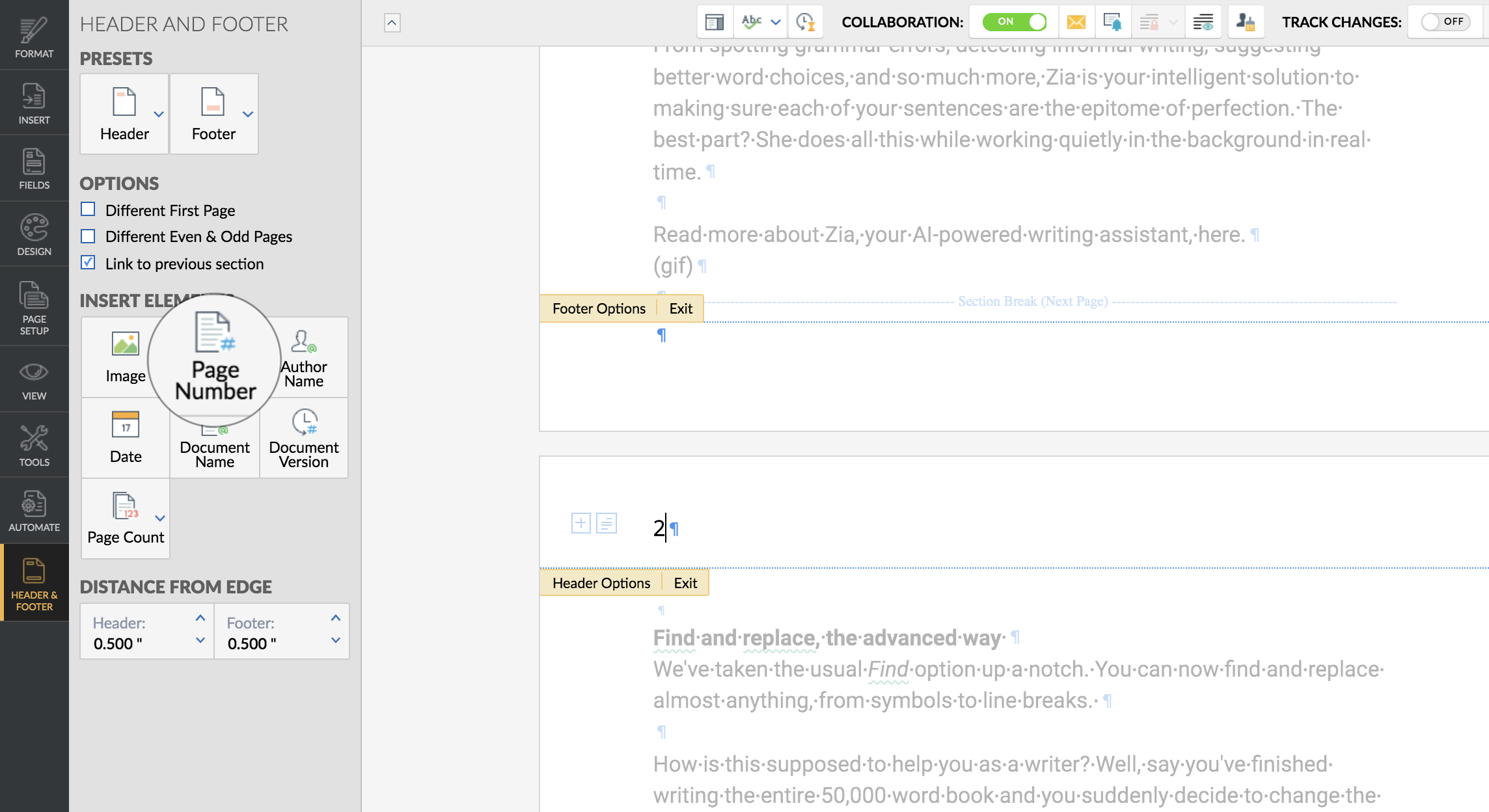Image resolution: width=1489 pixels, height=812 pixels.
Task: Insert Page Number element
Action: point(215,357)
